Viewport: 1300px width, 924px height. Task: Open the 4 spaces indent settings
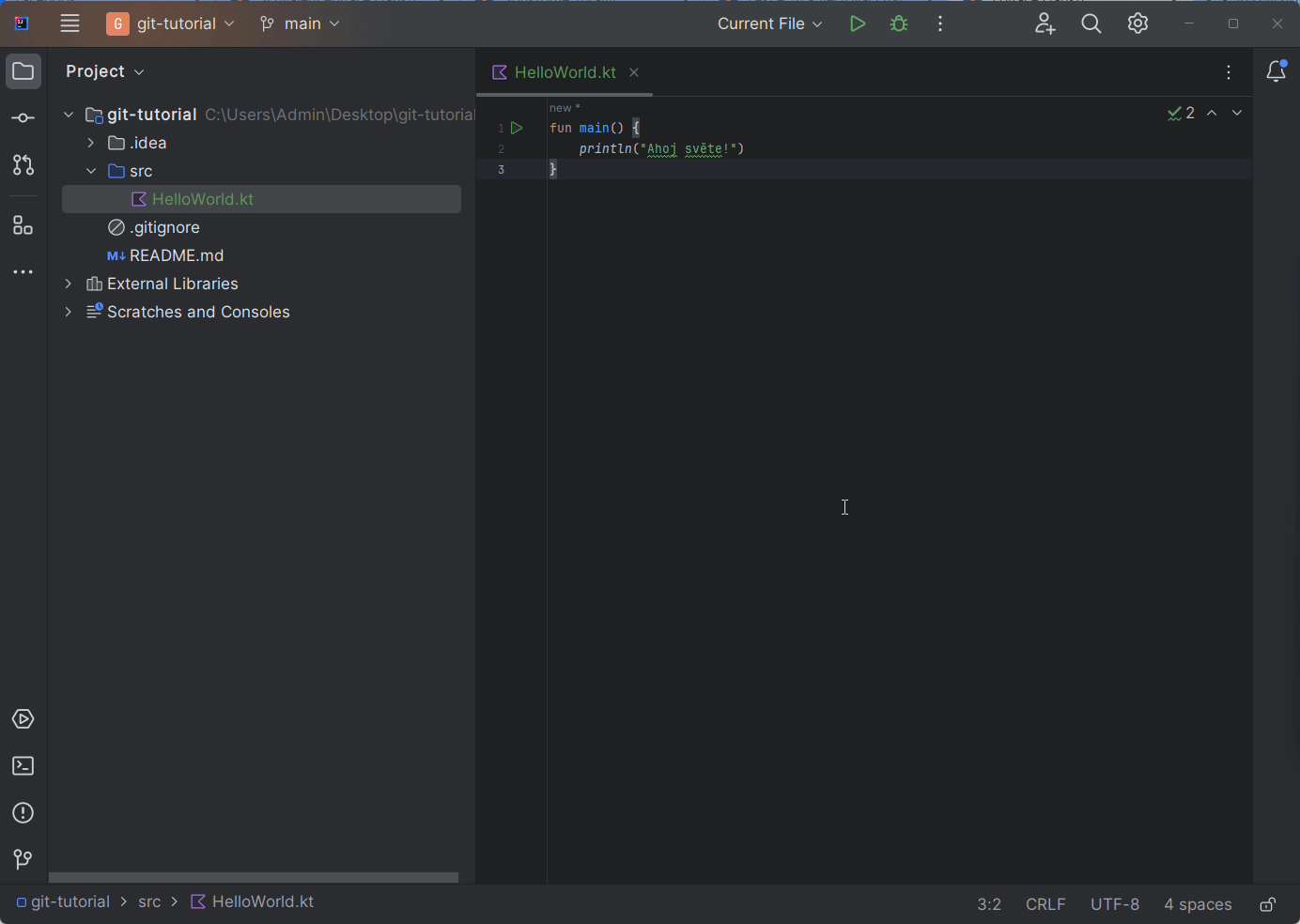1198,904
